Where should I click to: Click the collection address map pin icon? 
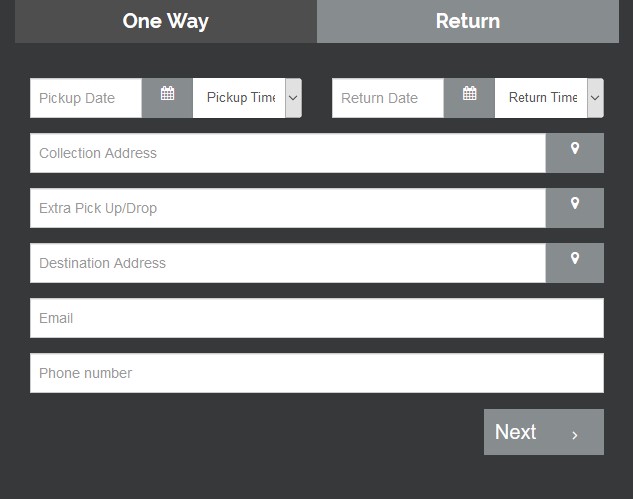point(575,148)
